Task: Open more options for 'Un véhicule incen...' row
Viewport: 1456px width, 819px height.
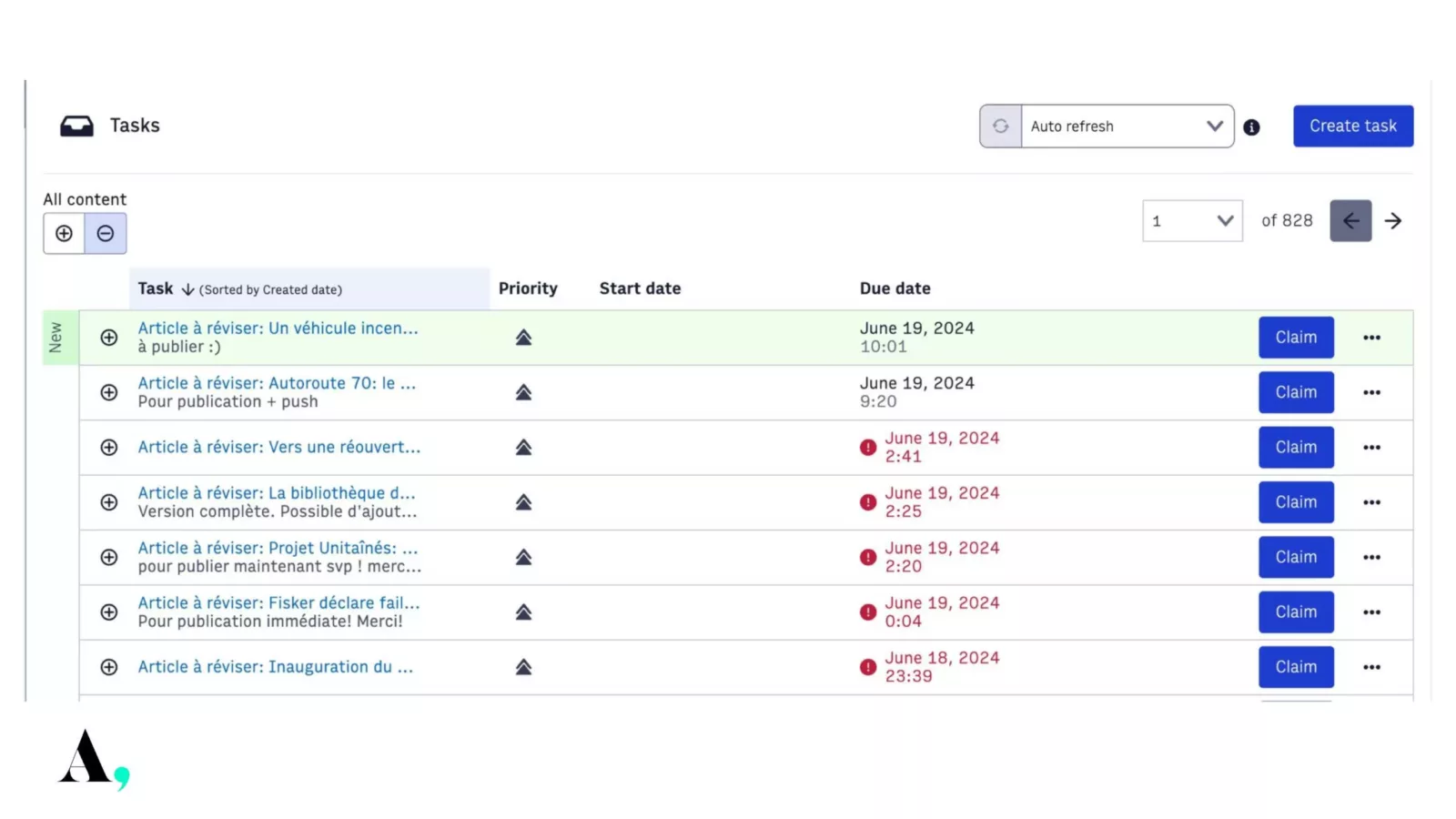Action: tap(1371, 338)
